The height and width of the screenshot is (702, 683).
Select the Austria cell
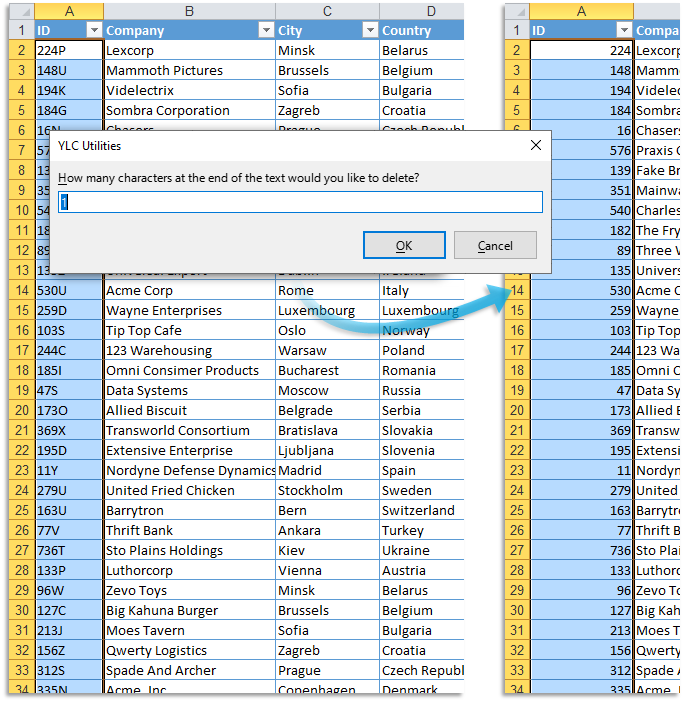tap(422, 570)
